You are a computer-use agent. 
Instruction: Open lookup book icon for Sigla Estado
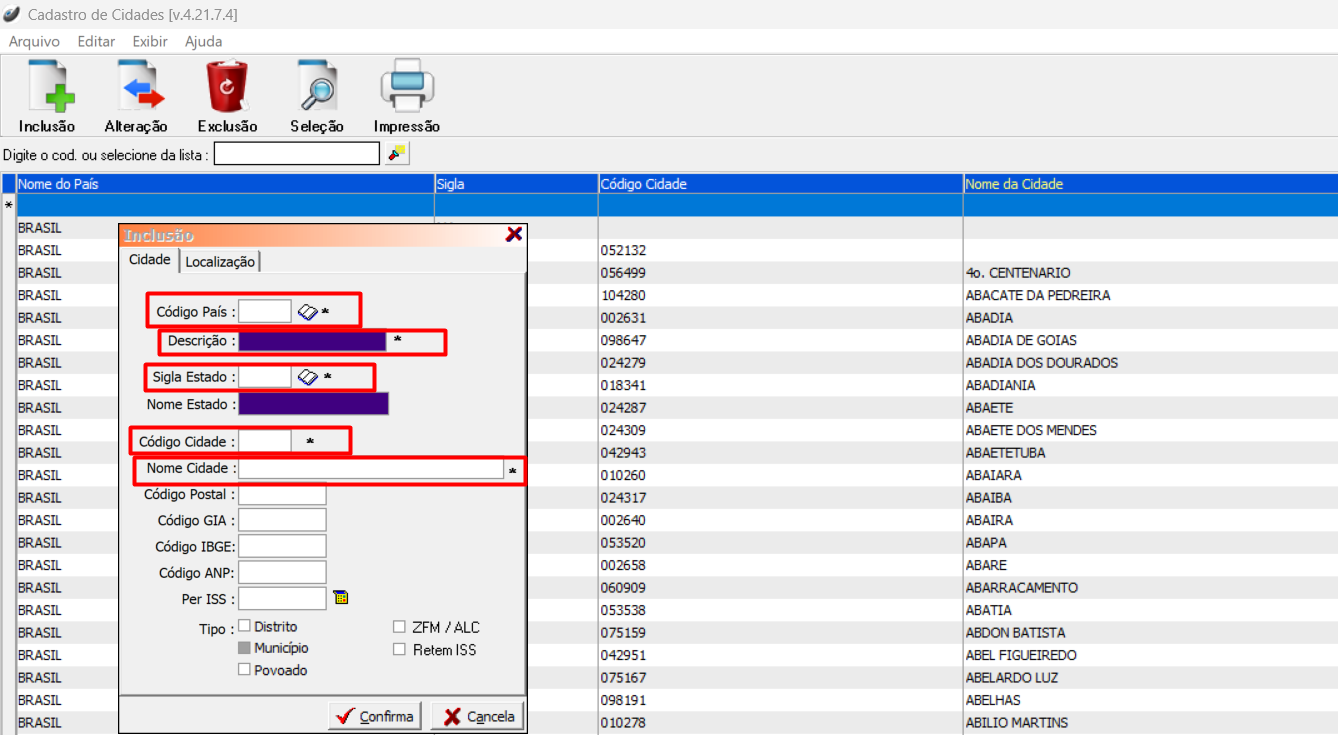point(308,377)
